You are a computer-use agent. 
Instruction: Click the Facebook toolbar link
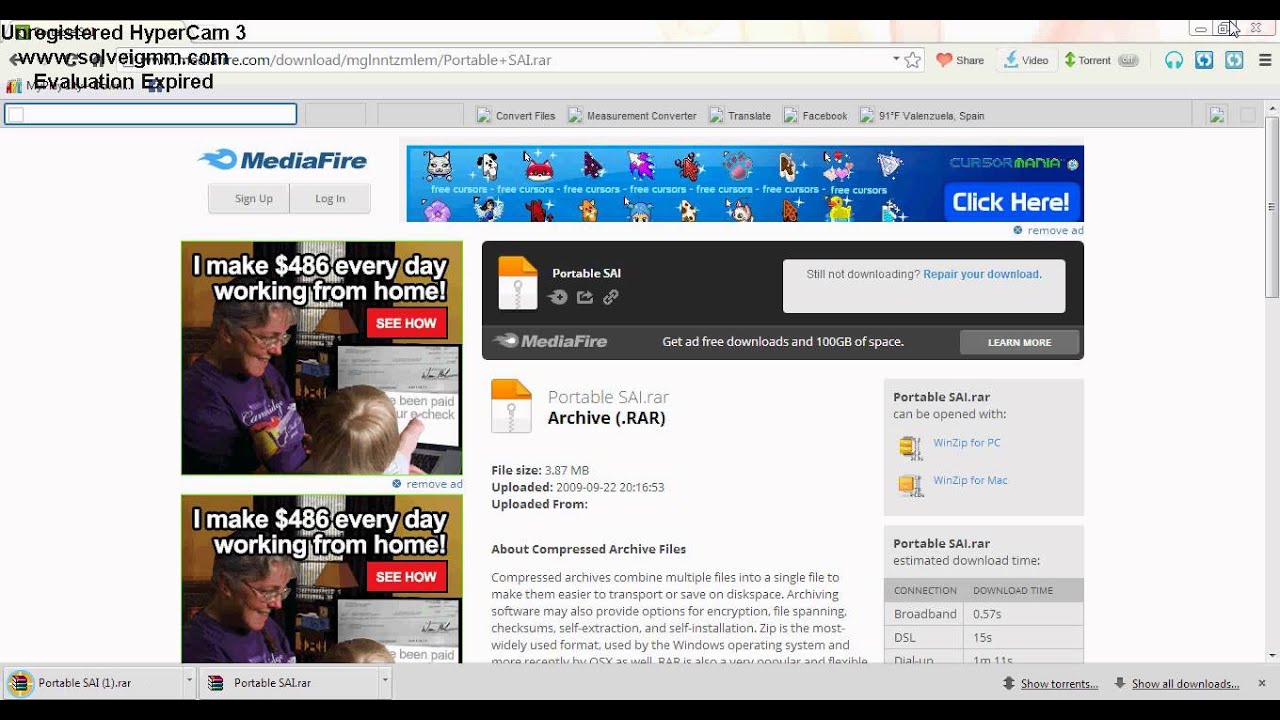point(815,116)
